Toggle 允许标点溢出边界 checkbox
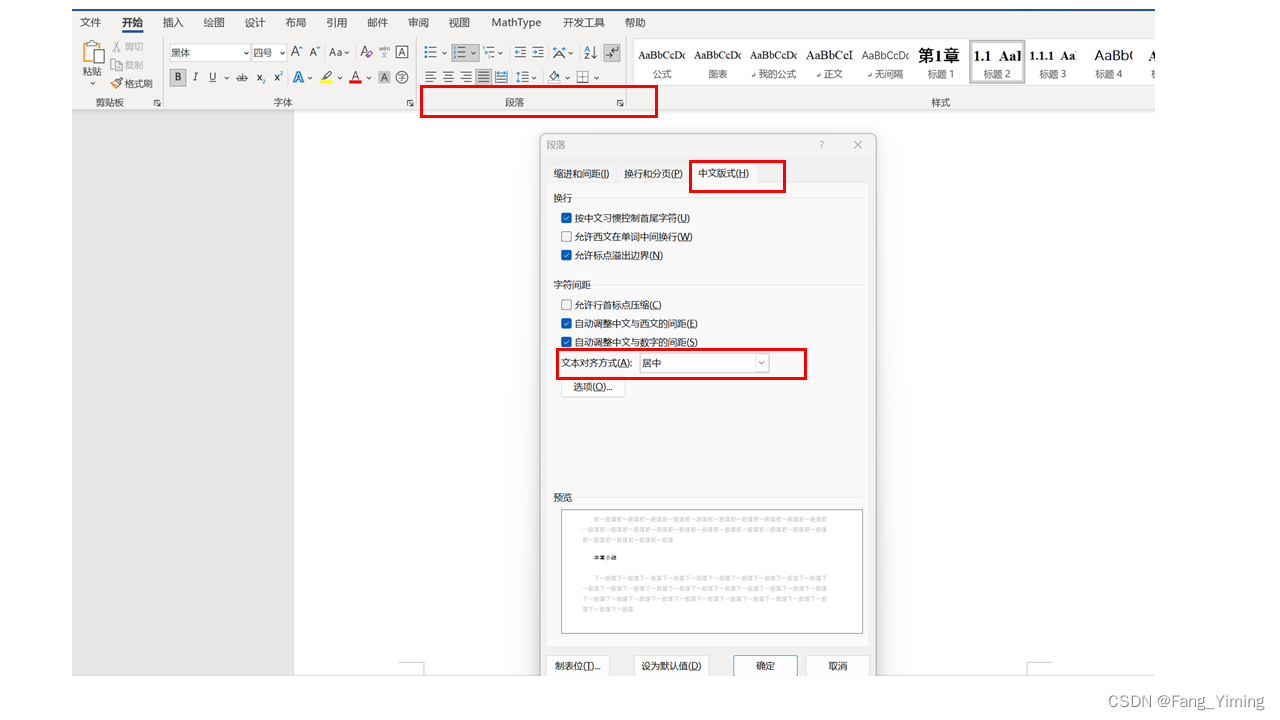 click(566, 256)
